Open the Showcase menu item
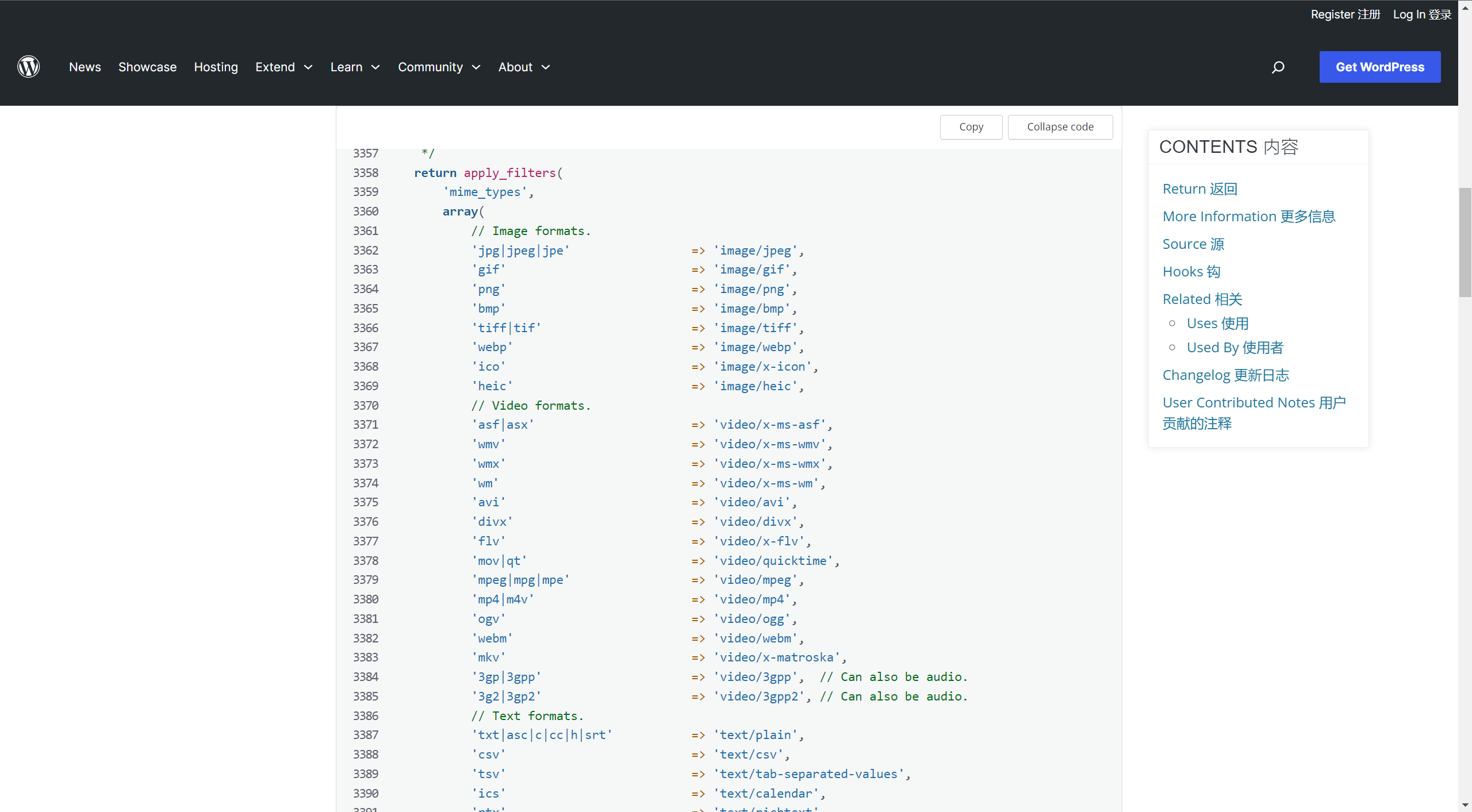Image resolution: width=1472 pixels, height=812 pixels. 147,67
